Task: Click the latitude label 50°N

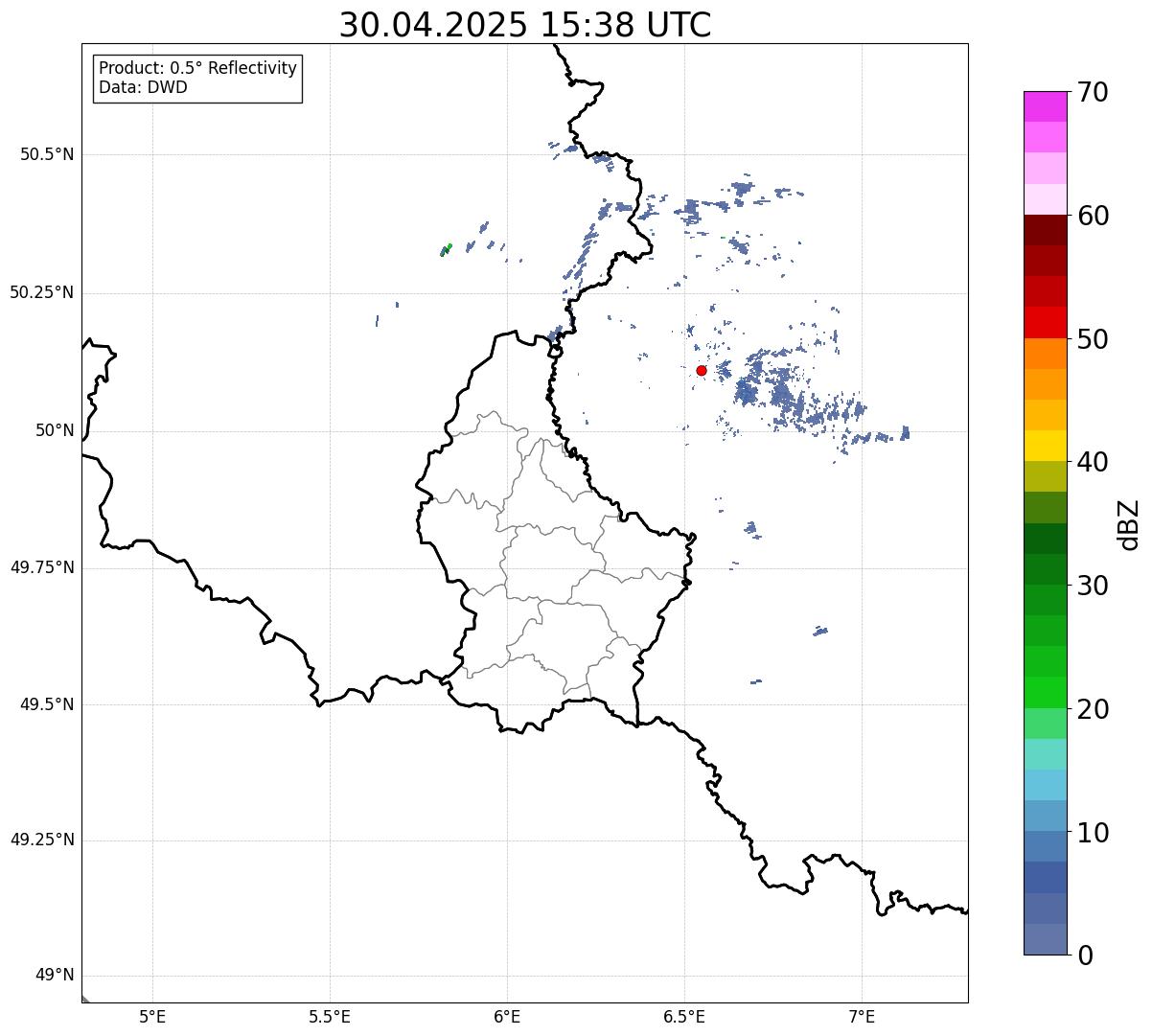Action: [x=55, y=430]
